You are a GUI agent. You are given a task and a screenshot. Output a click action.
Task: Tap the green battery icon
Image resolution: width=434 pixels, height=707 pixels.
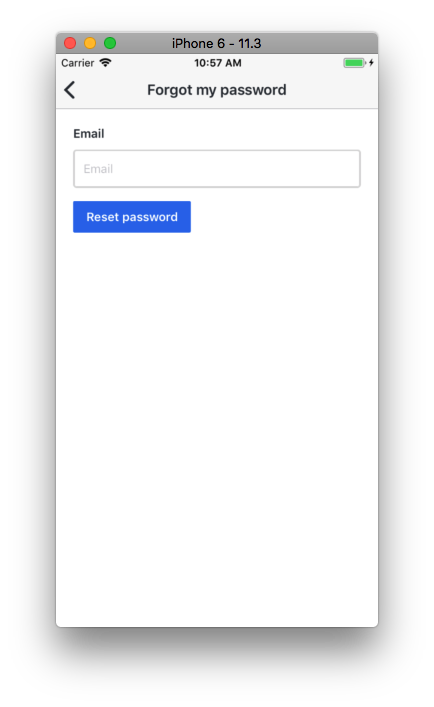pos(354,63)
